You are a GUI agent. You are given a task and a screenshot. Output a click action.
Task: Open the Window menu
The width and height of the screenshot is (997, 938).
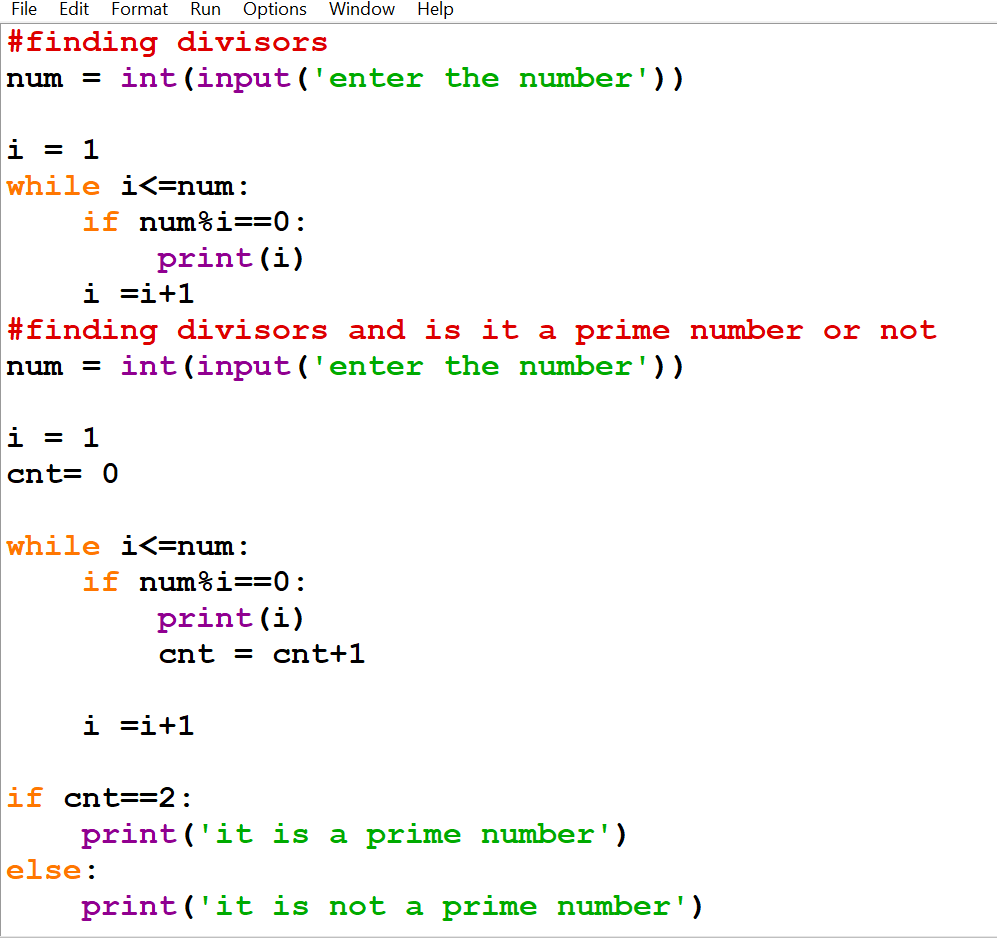(x=362, y=10)
